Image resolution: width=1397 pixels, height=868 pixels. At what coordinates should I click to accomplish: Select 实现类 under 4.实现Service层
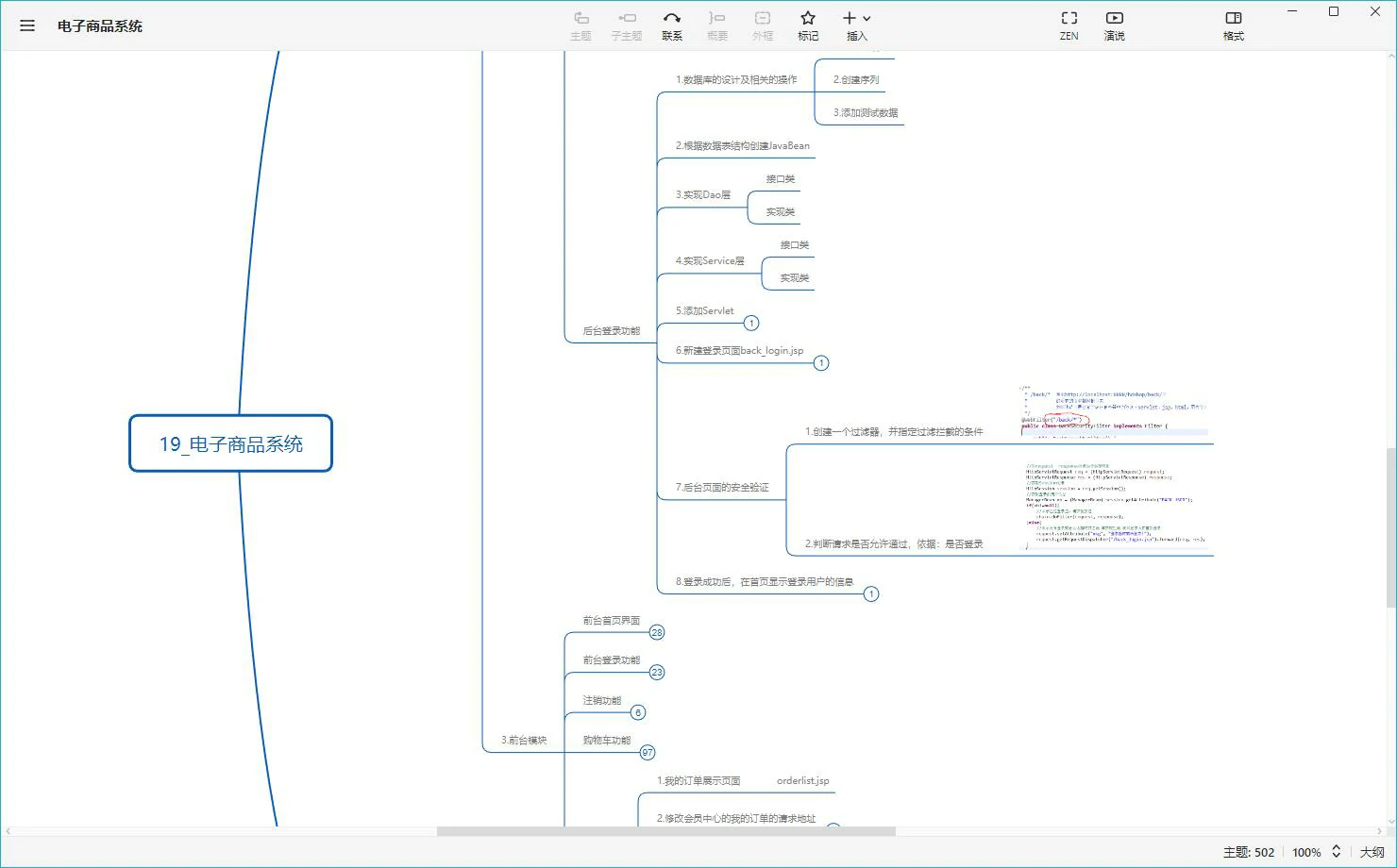tap(795, 278)
